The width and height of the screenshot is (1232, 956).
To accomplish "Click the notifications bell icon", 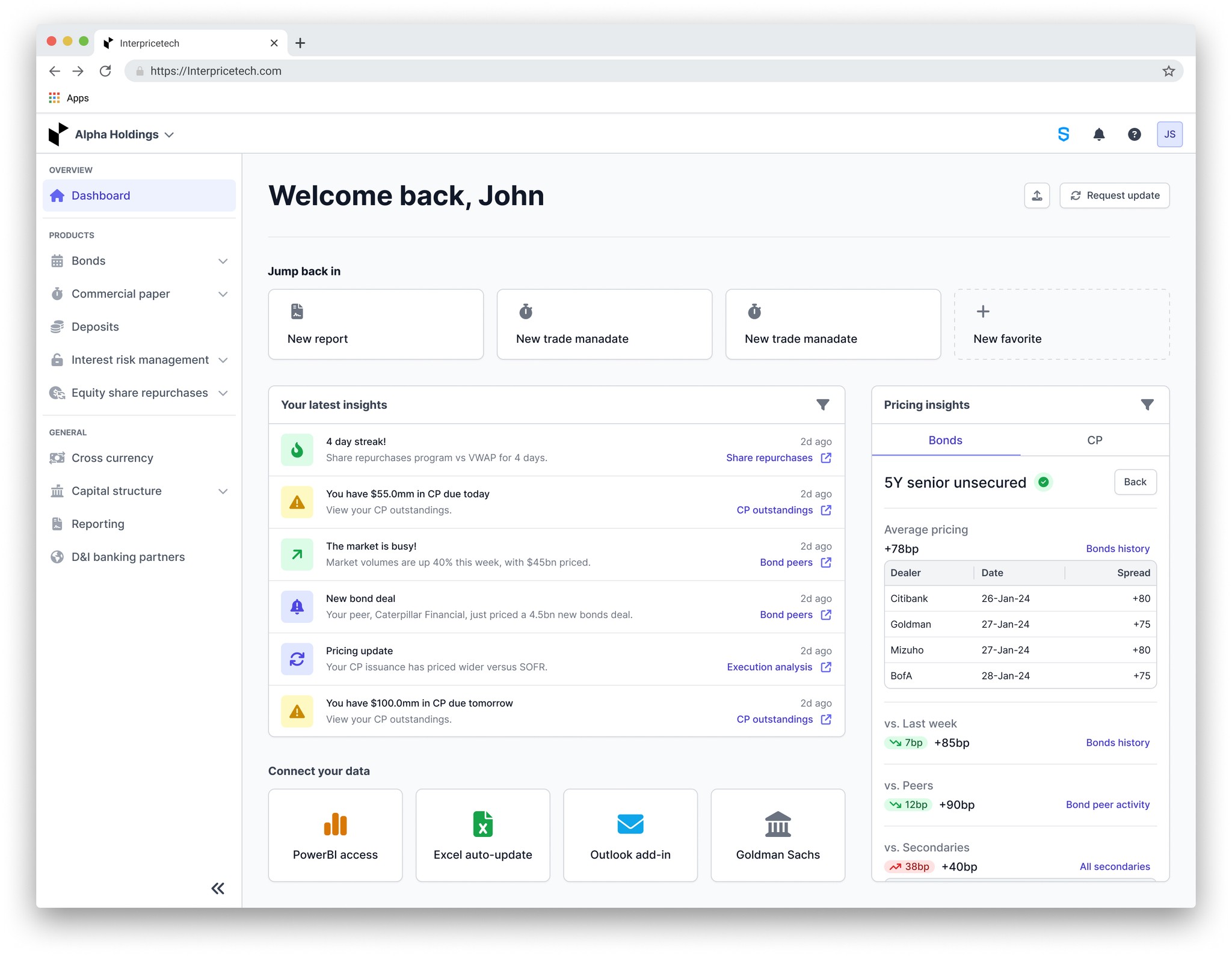I will click(1098, 135).
